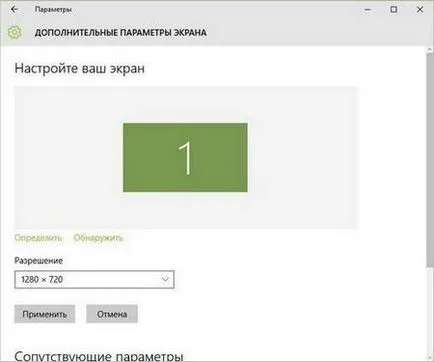Go back with the arrow icon
The width and height of the screenshot is (434, 362).
[14, 10]
